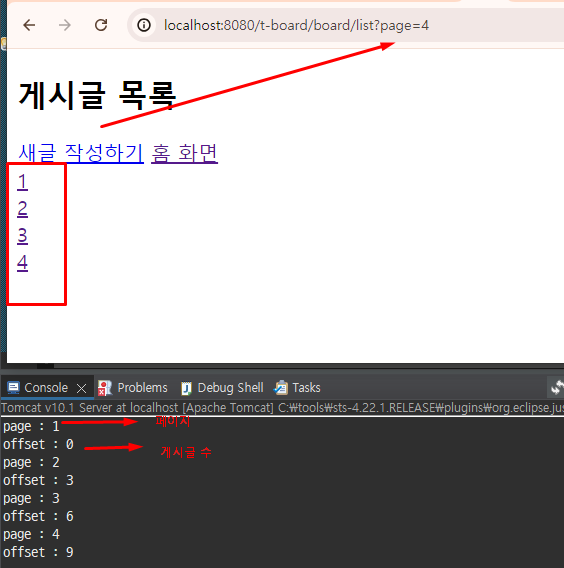Image resolution: width=564 pixels, height=568 pixels.
Task: Click console line 'page : 2'
Action: [31, 462]
